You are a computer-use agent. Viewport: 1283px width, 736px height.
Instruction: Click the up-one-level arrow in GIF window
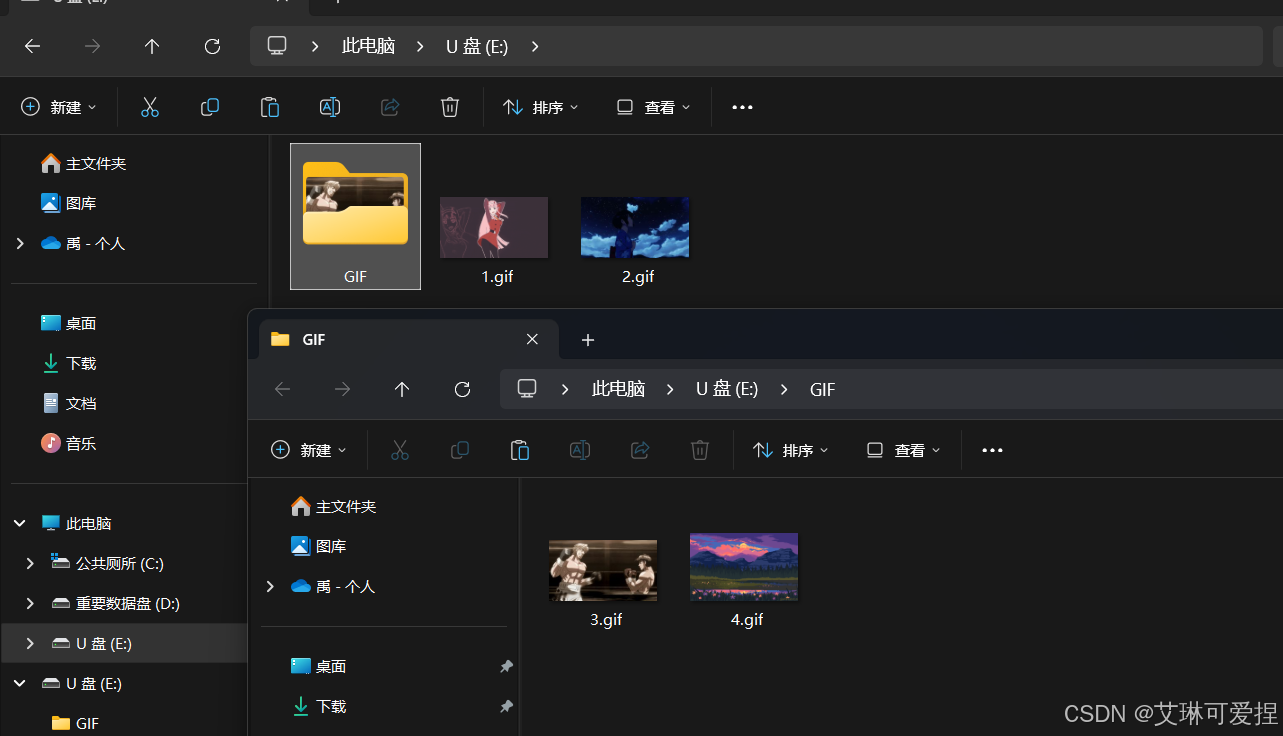point(401,389)
